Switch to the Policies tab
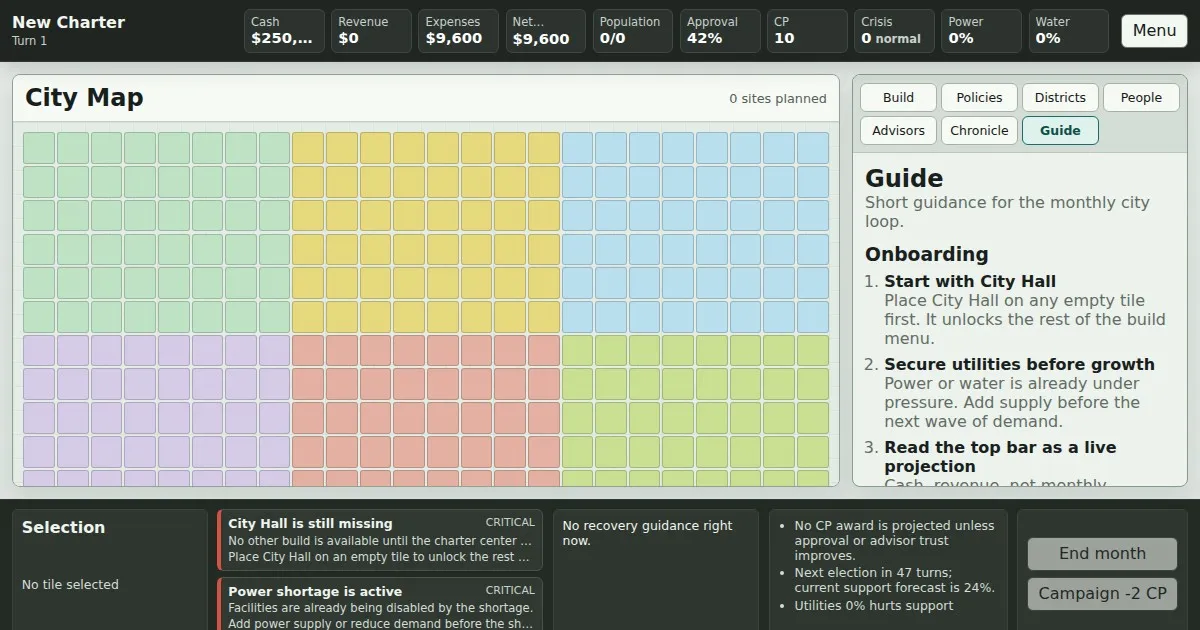 [979, 97]
